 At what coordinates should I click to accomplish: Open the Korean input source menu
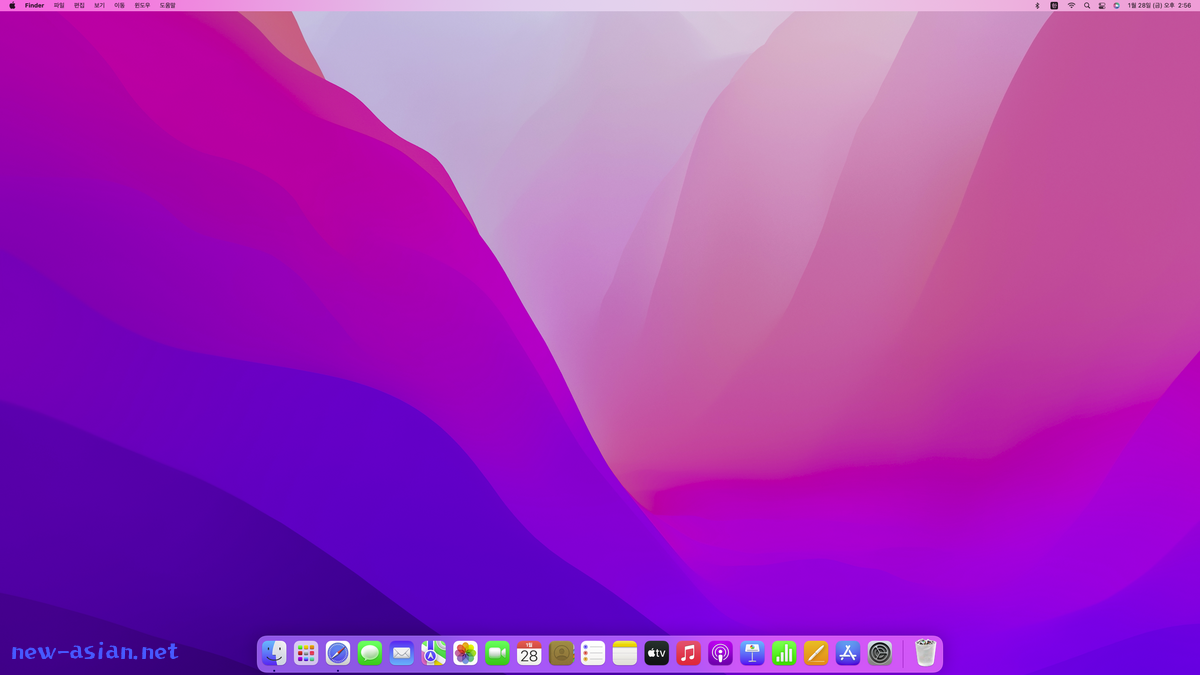[1054, 5]
